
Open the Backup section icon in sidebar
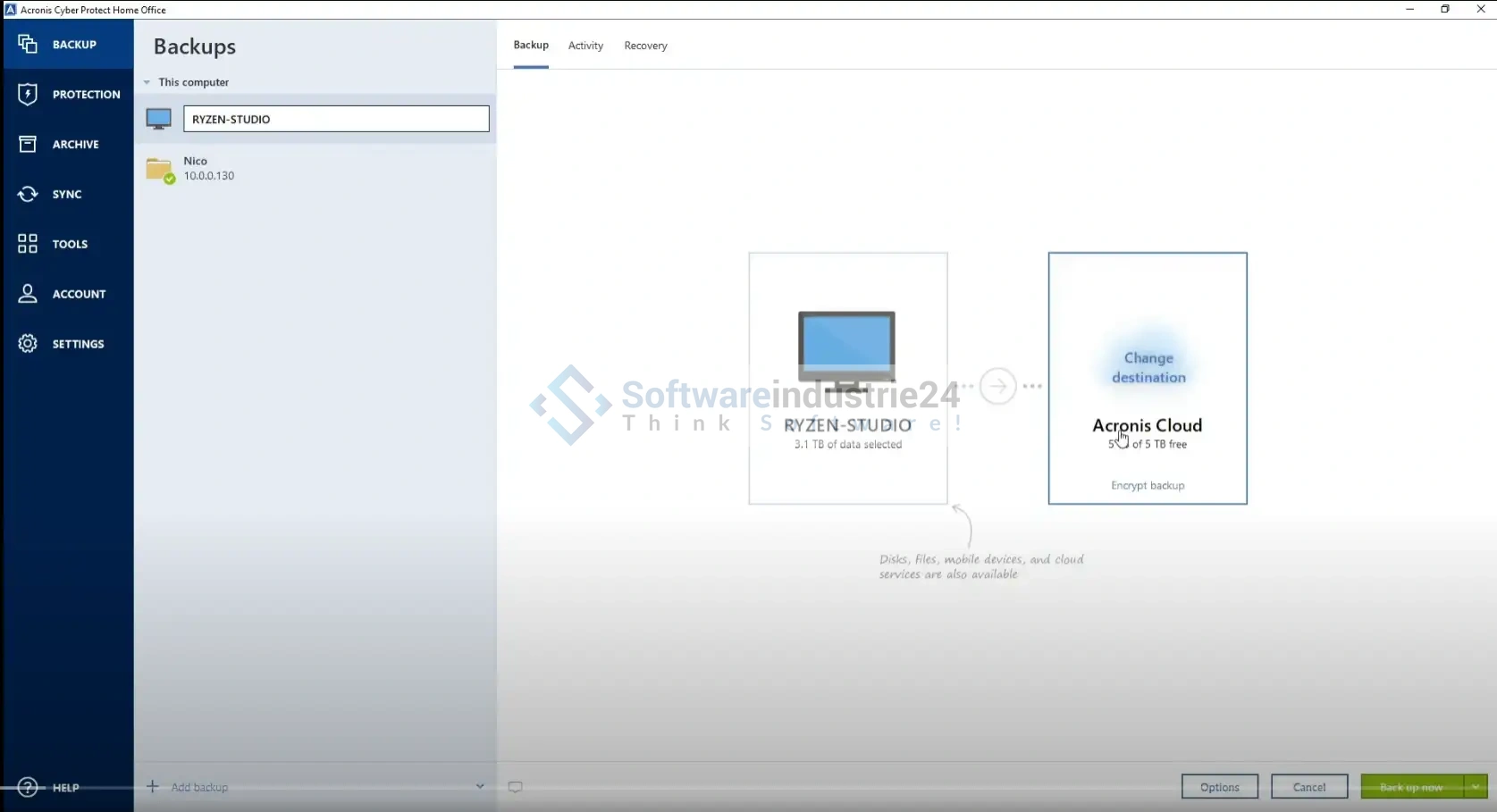click(x=28, y=44)
